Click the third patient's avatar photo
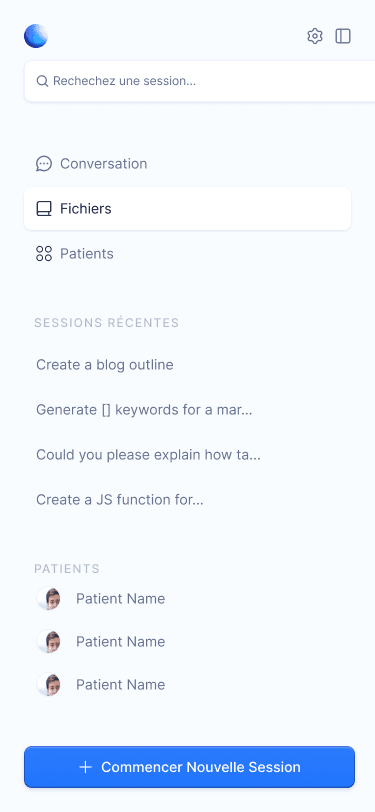Screen dimensions: 375x812 tap(49, 685)
